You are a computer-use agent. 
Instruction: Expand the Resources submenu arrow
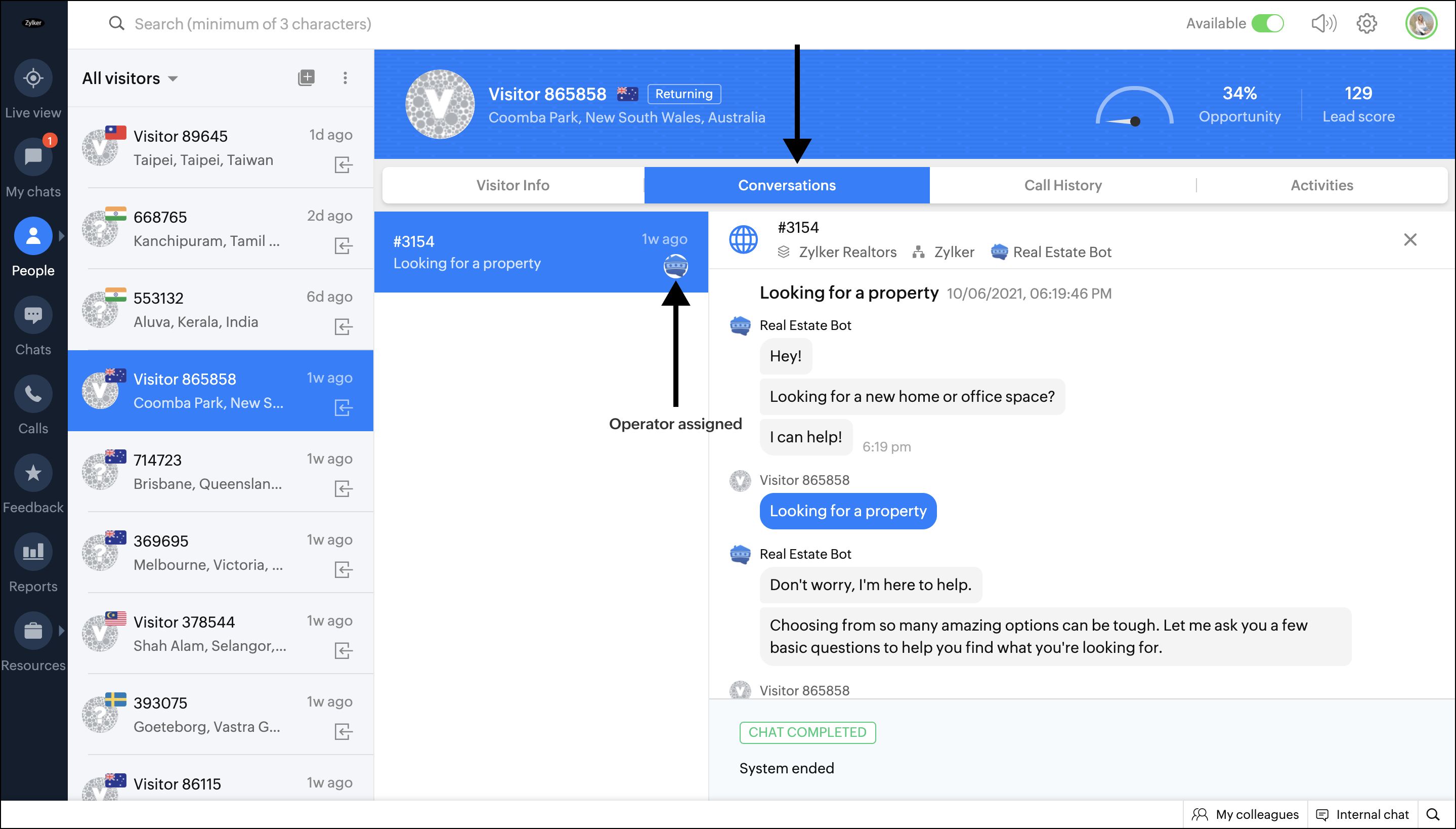click(x=61, y=630)
